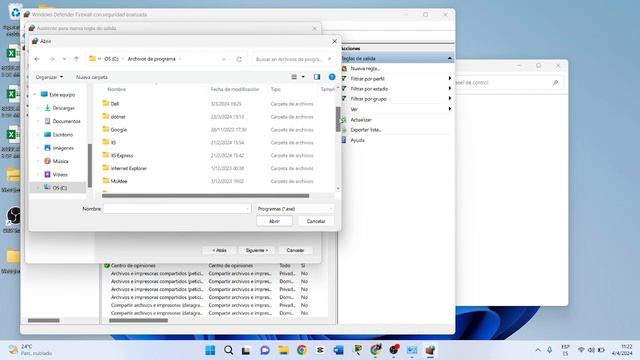Go back in the Abrir dialog

(37, 59)
